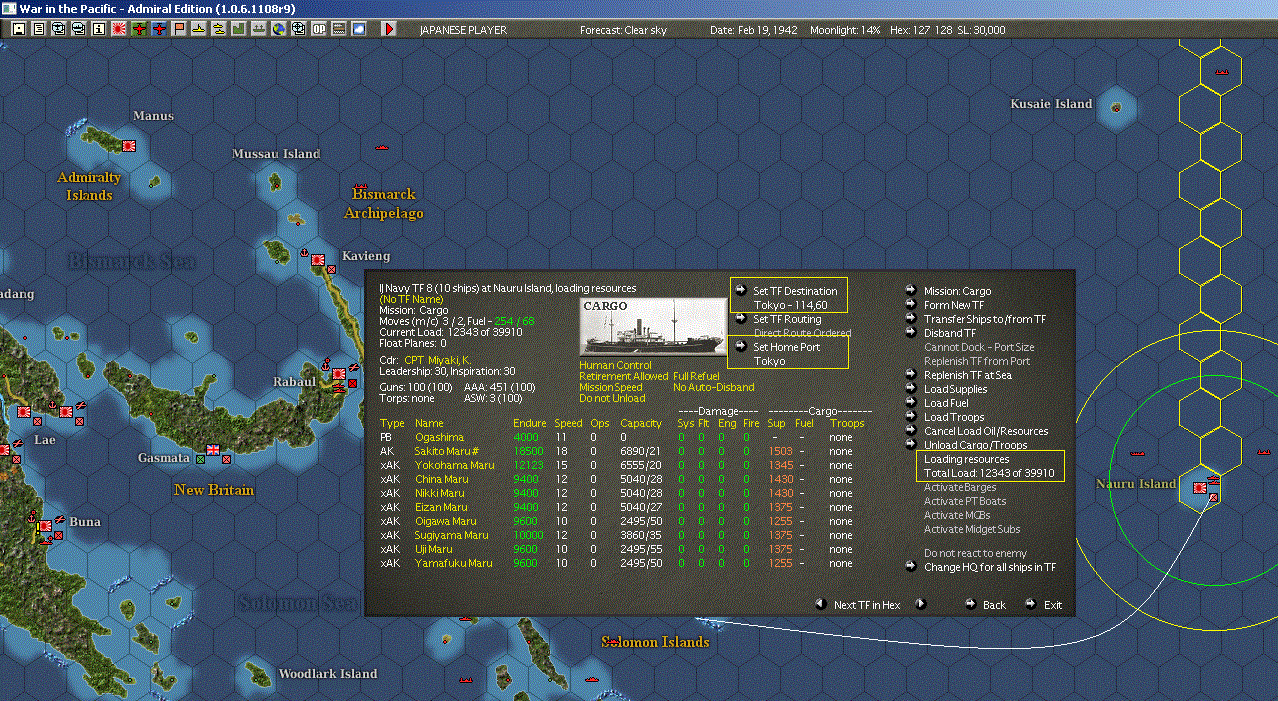Click arrow beside Mission: Cargo
1278x701 pixels.
911,291
